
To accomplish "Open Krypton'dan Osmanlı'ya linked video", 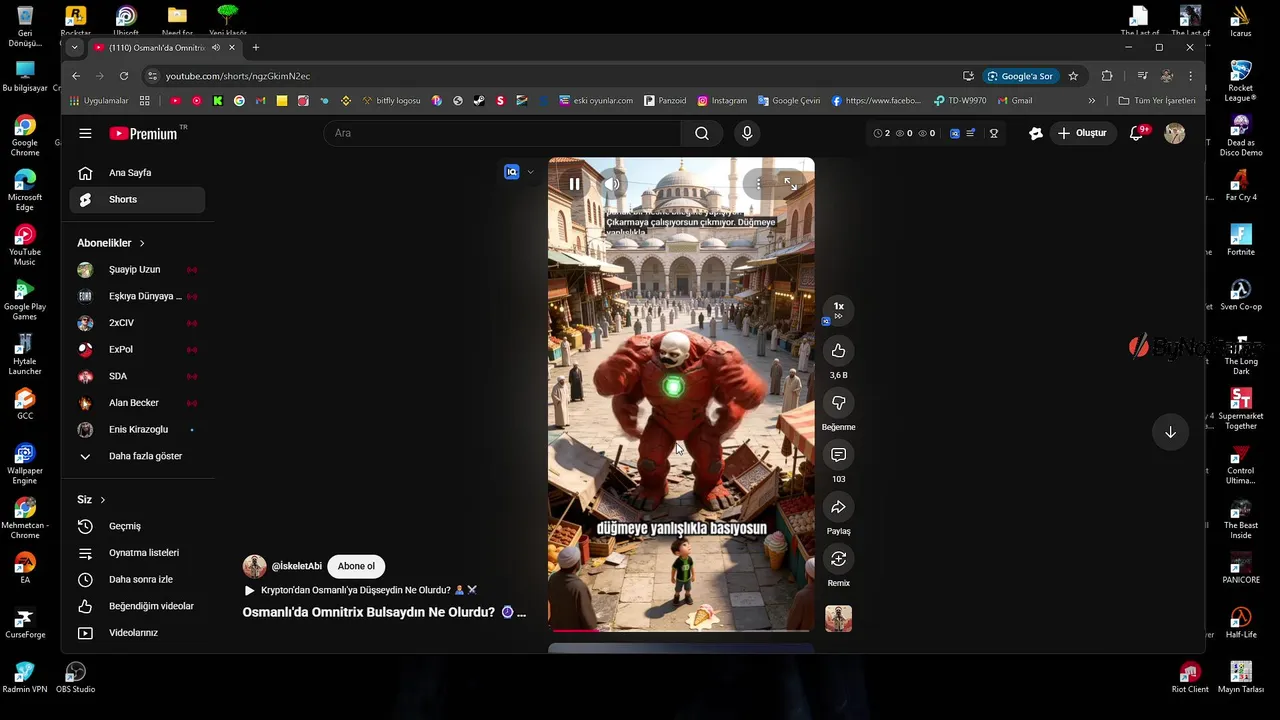I will tap(360, 590).
